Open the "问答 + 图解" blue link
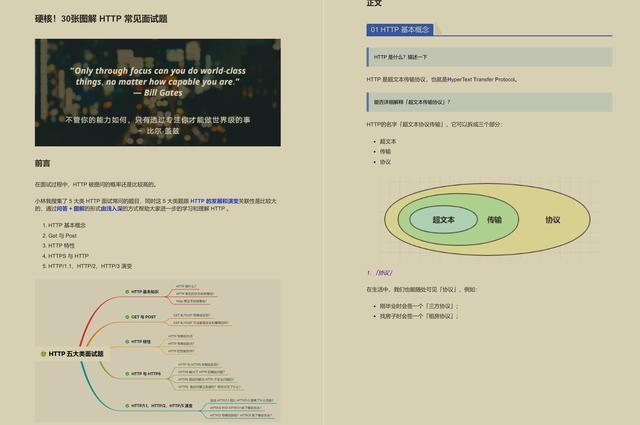The image size is (640, 425). 71,208
